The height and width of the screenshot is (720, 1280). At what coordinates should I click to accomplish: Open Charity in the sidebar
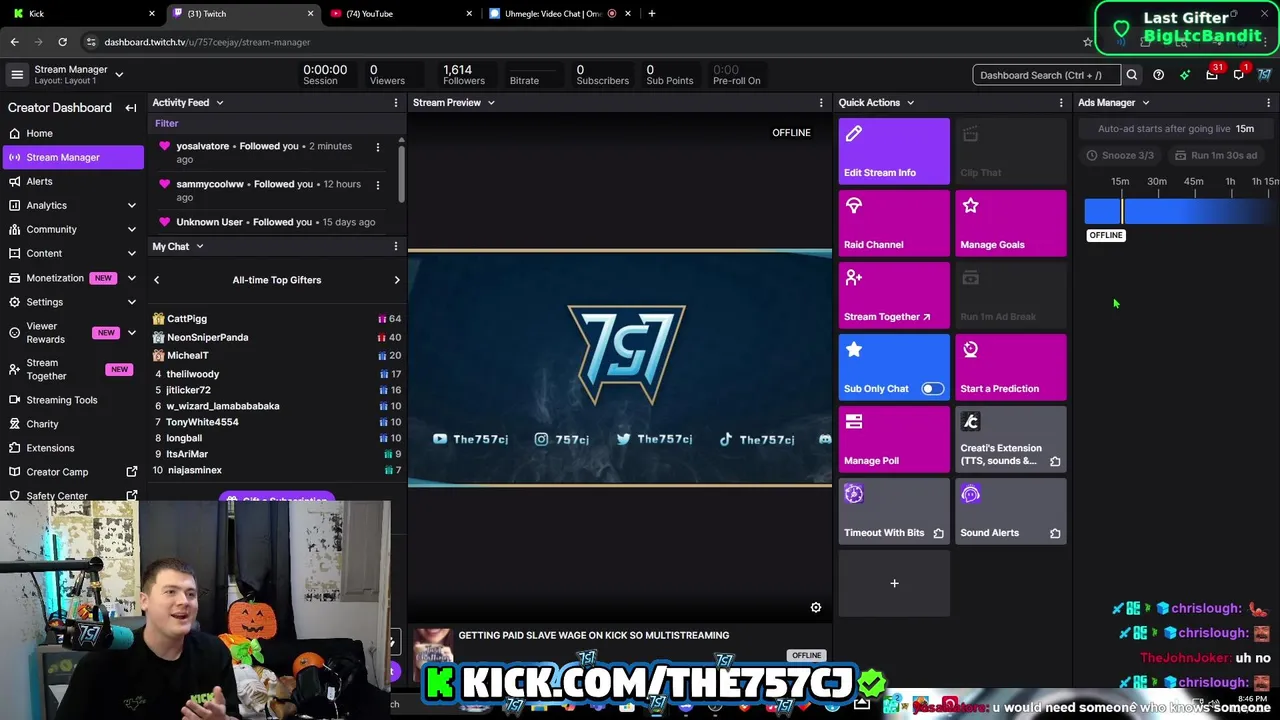[x=72, y=424]
